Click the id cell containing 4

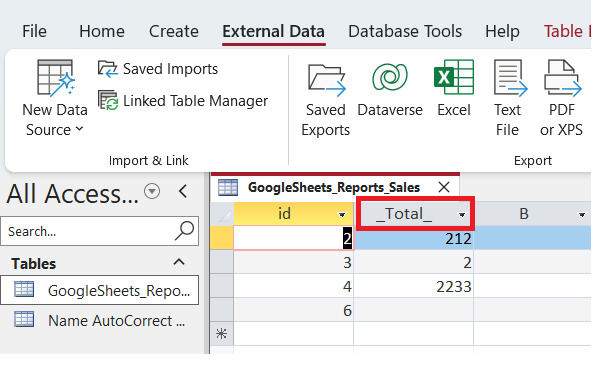pyautogui.click(x=294, y=286)
